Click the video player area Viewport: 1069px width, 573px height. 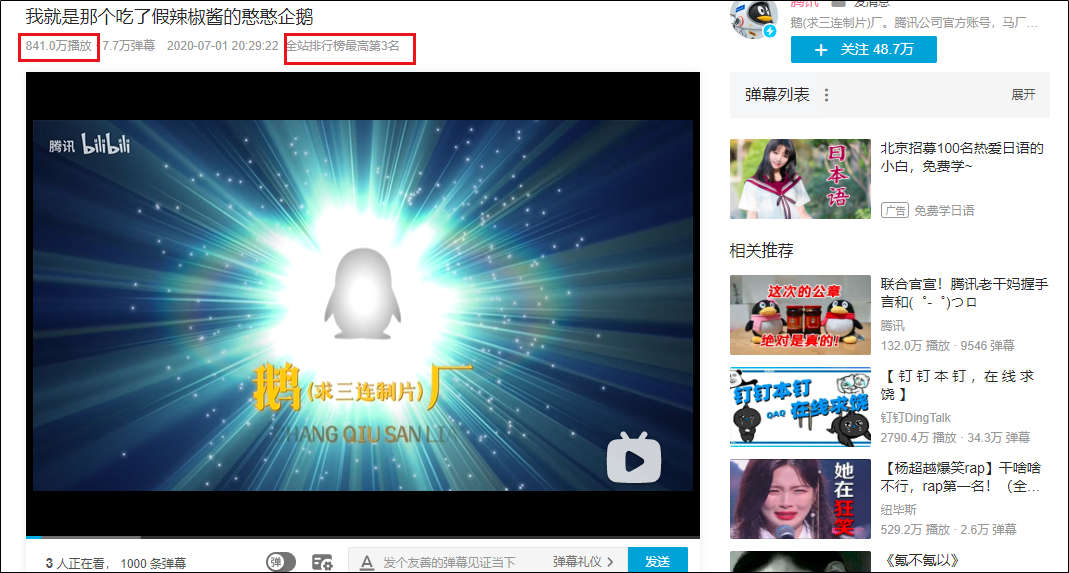click(x=363, y=304)
